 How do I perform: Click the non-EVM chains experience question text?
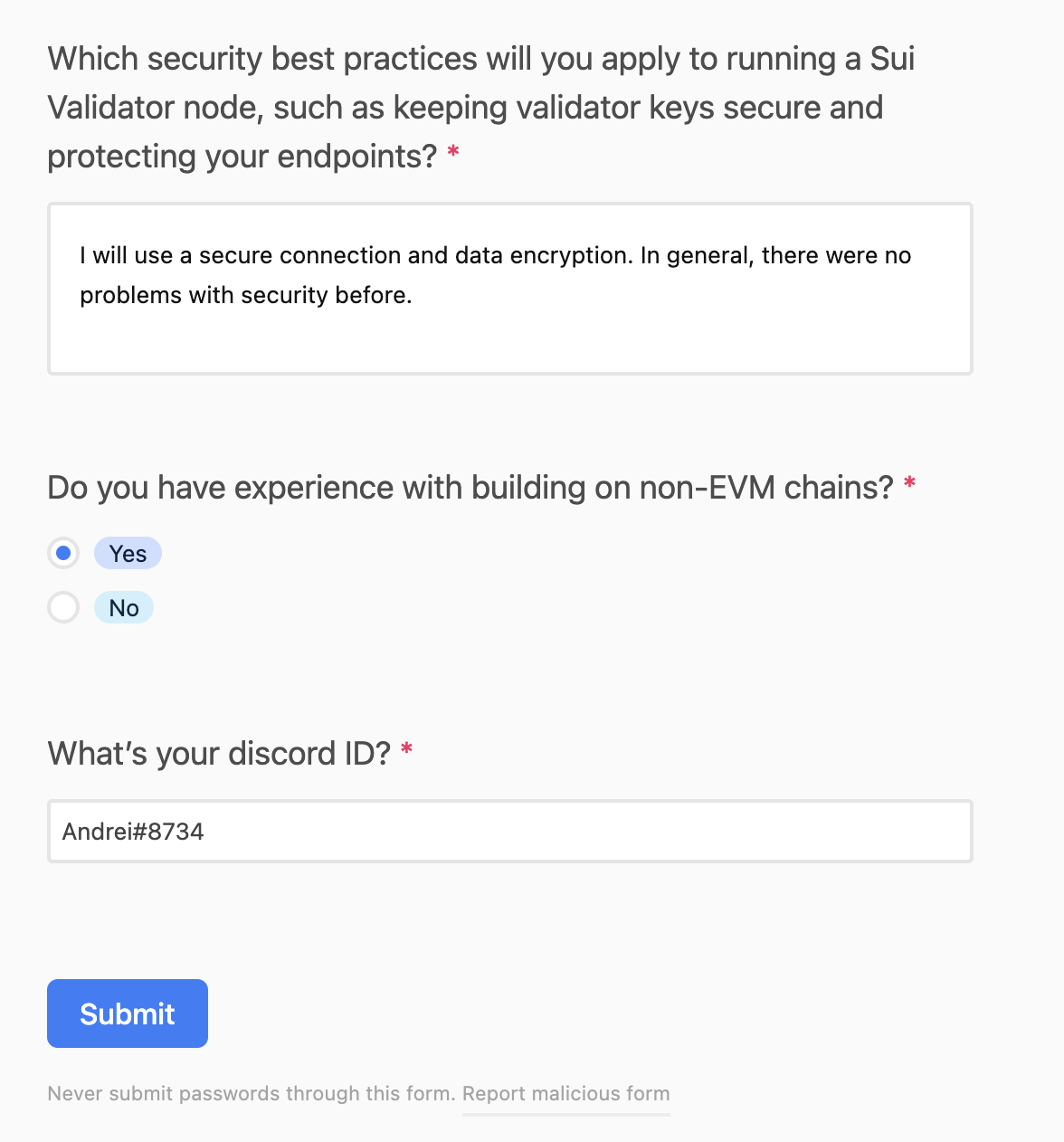[x=470, y=488]
